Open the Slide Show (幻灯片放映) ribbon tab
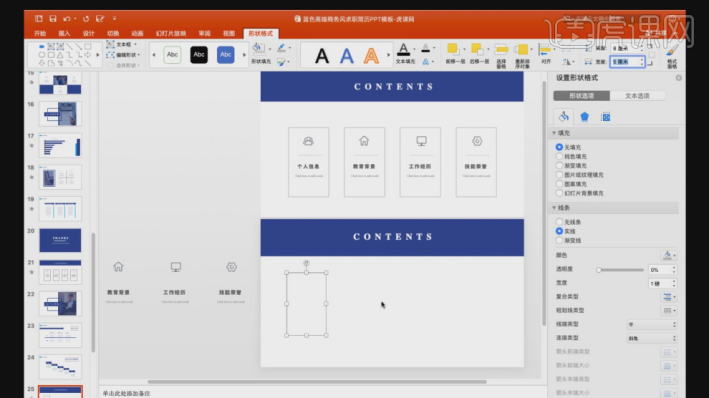This screenshot has height=398, width=709. (171, 33)
